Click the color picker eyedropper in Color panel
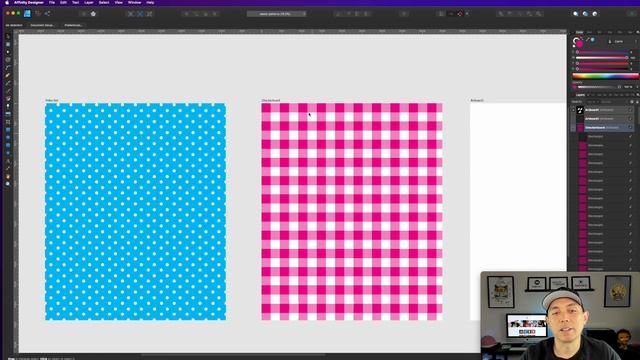 588,40
